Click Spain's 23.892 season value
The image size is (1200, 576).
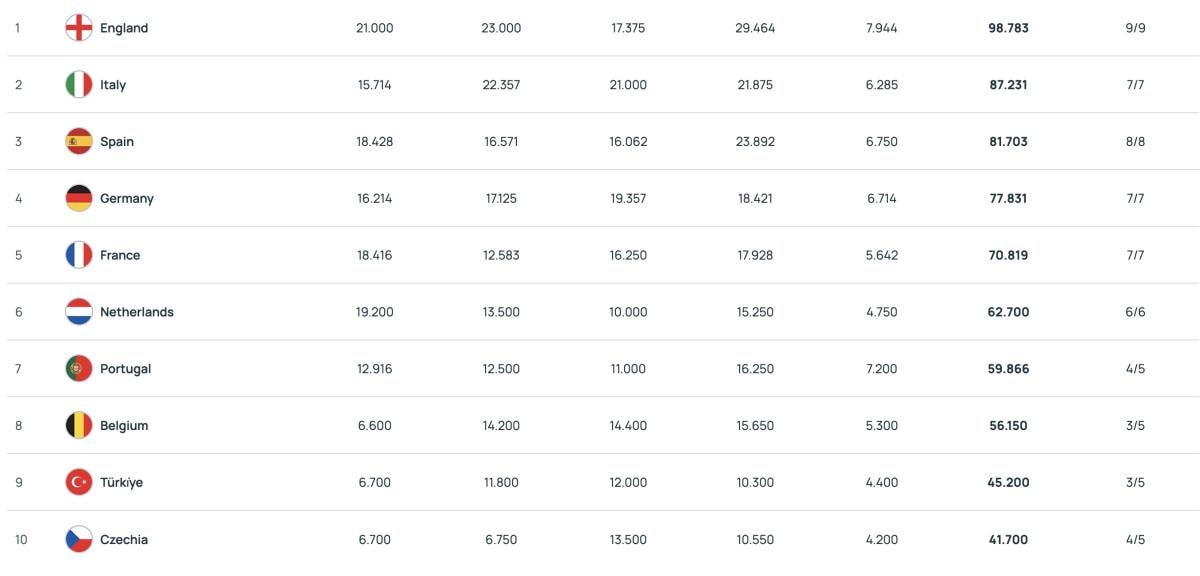tap(755, 142)
